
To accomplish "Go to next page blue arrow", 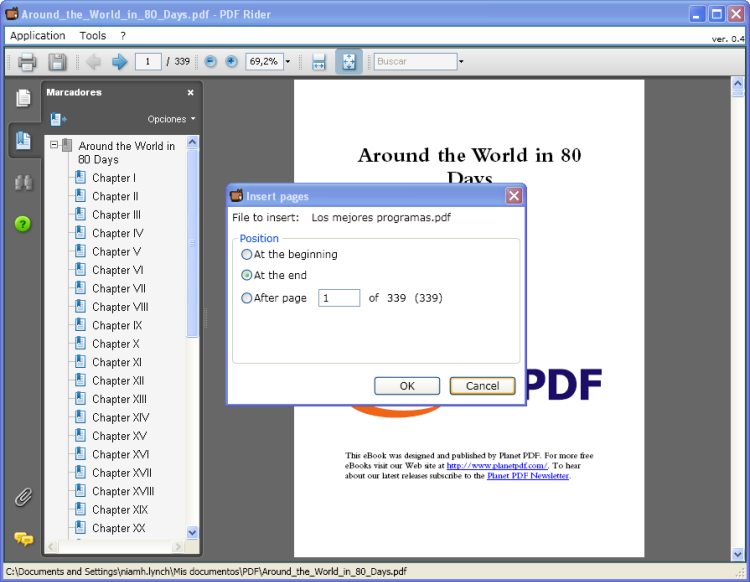I will [x=119, y=62].
